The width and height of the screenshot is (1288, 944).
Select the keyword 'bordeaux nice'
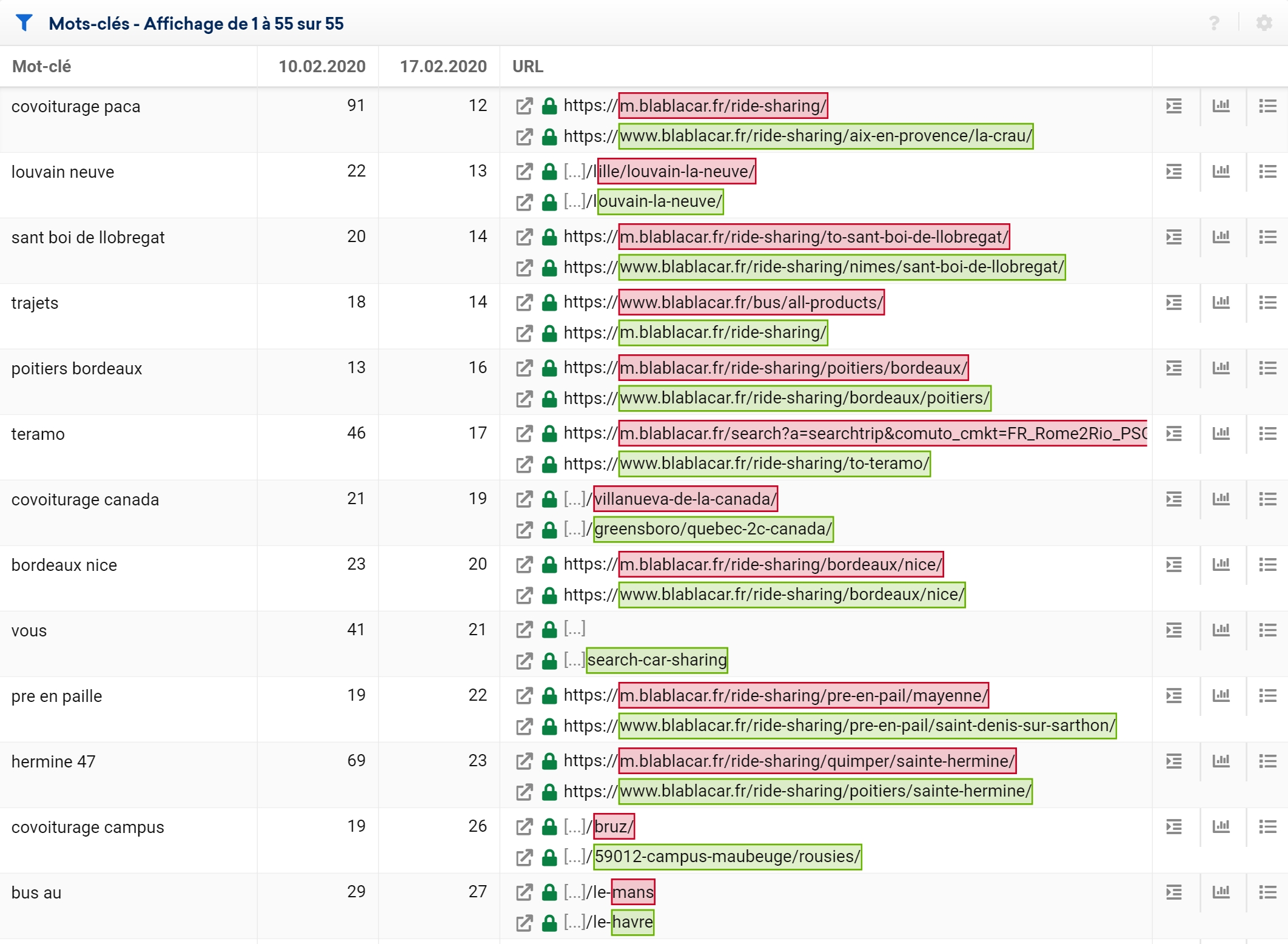point(64,565)
